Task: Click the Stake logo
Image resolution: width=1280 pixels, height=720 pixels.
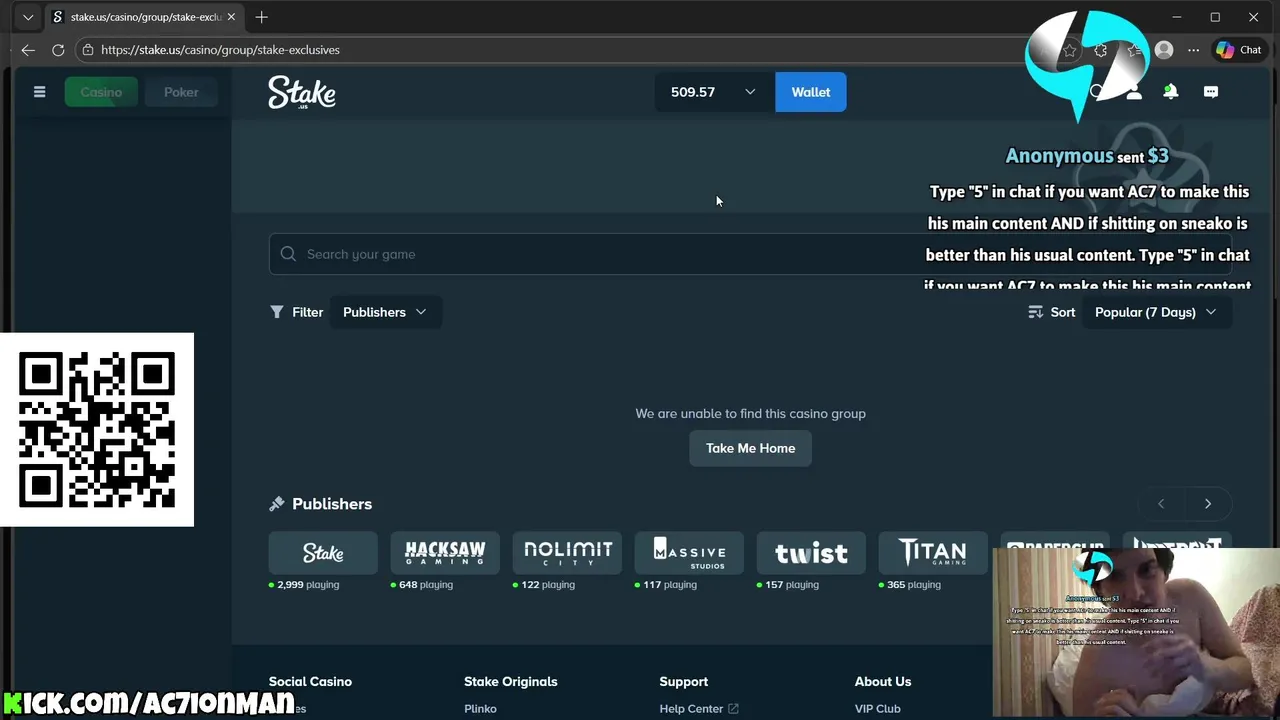Action: pos(302,92)
